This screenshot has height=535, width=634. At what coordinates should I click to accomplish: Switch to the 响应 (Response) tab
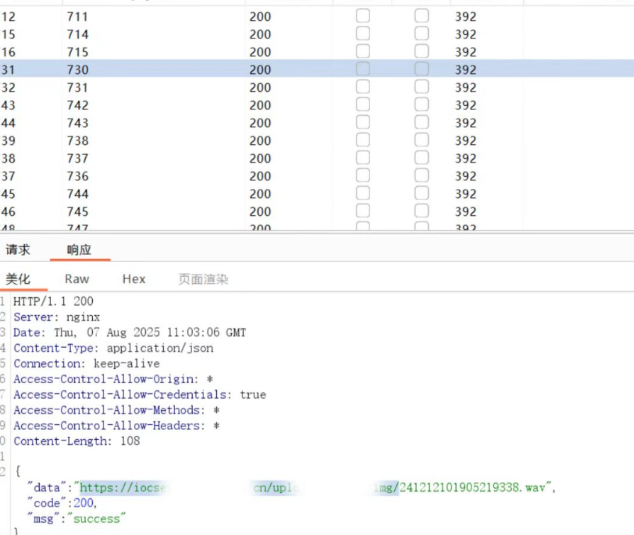pos(79,250)
